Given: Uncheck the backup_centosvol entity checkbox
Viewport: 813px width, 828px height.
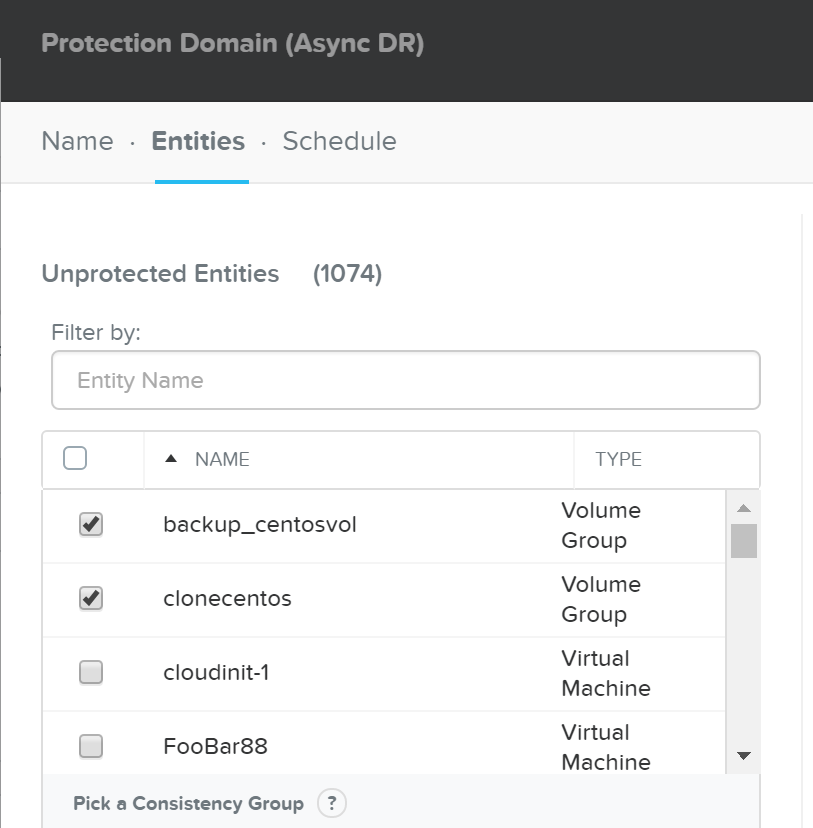Looking at the screenshot, I should 91,523.
